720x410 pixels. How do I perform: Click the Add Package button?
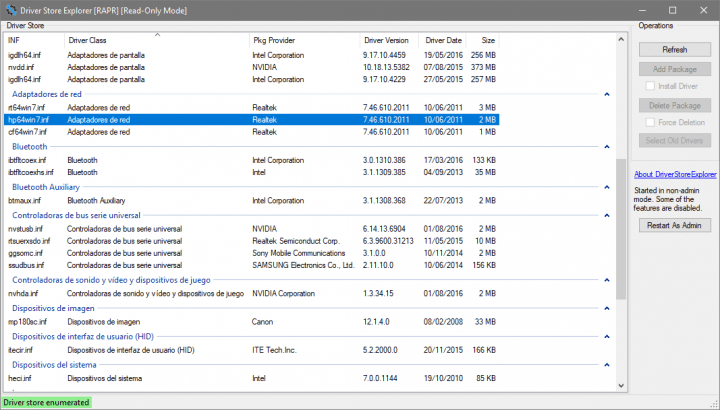675,69
